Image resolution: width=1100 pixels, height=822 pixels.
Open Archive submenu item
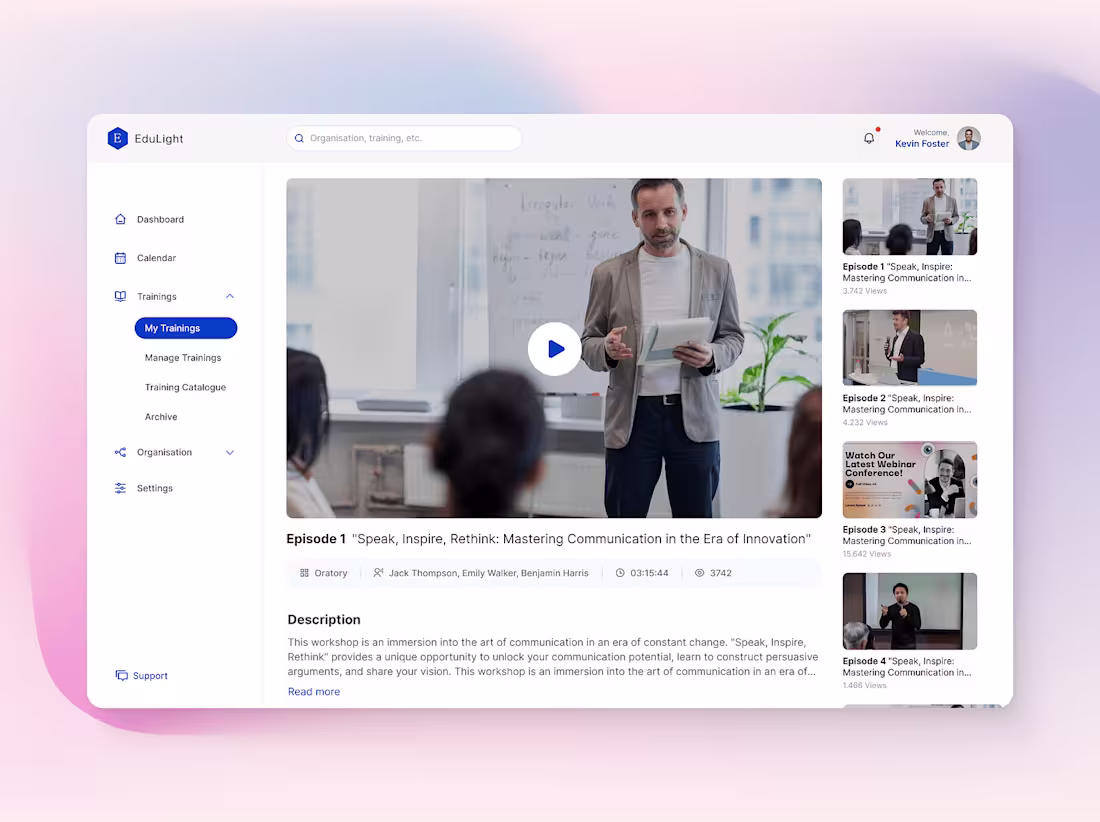[161, 417]
